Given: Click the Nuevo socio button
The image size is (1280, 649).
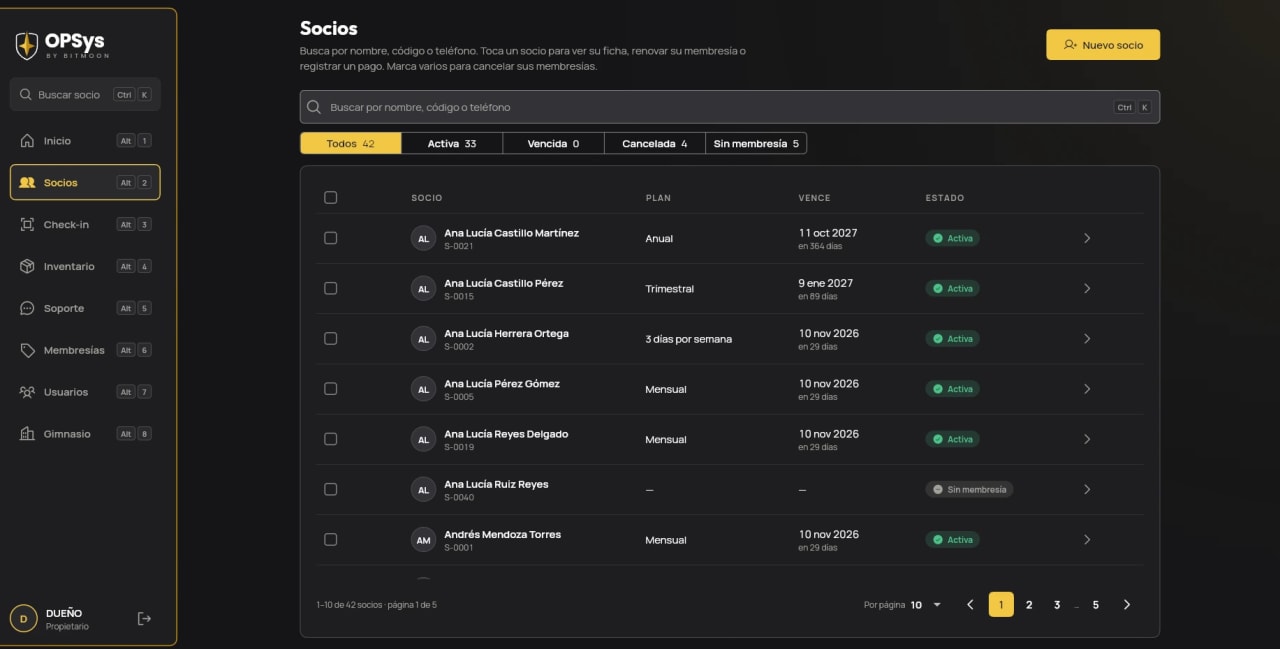Looking at the screenshot, I should coord(1103,45).
